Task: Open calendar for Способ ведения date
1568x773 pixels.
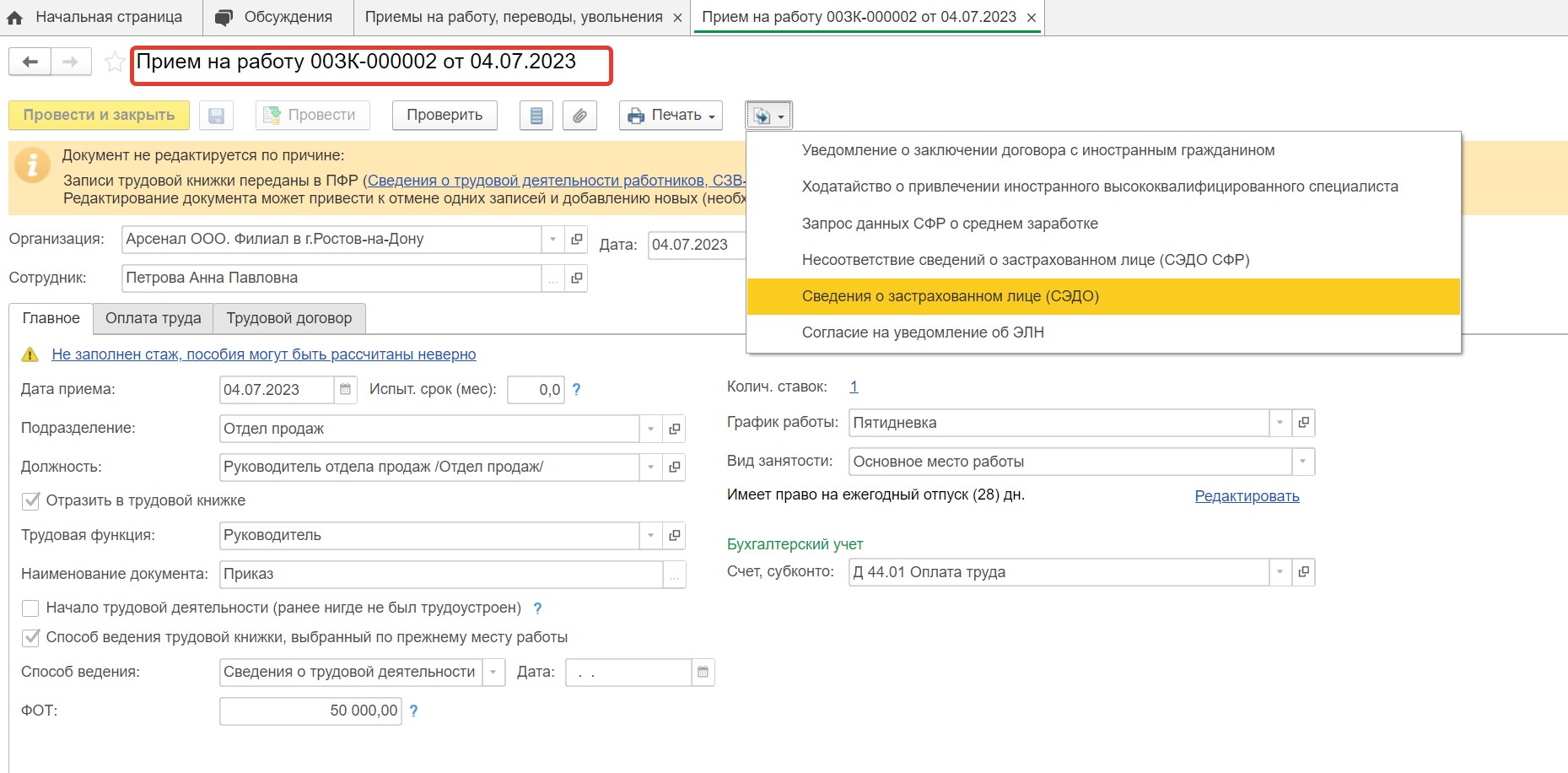Action: (x=703, y=673)
